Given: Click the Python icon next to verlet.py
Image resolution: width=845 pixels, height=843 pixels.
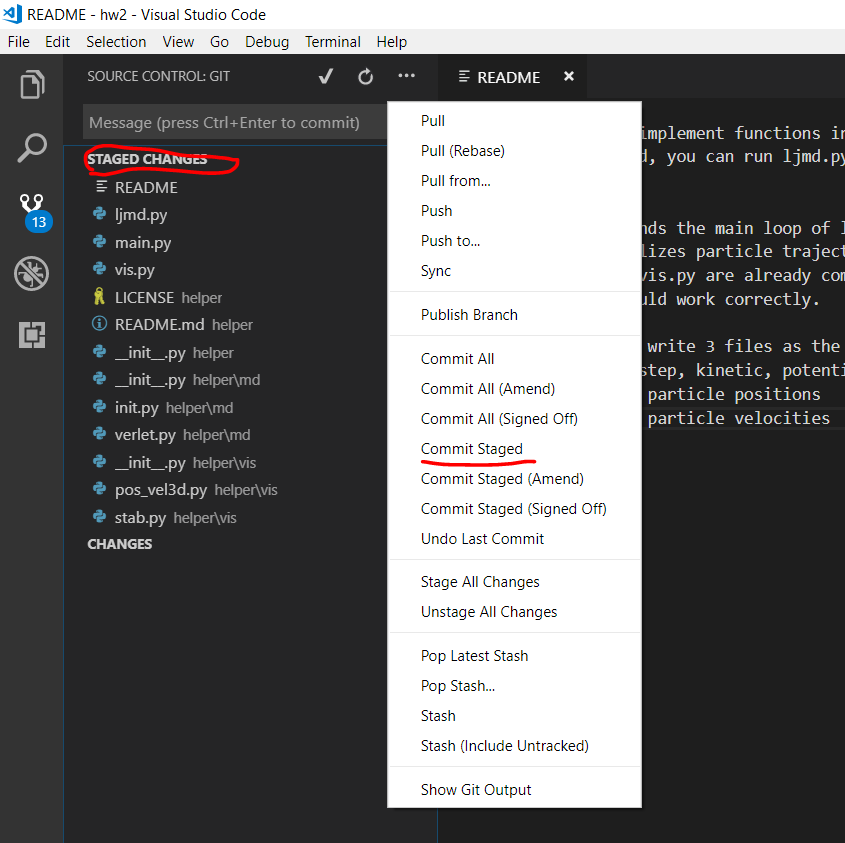Looking at the screenshot, I should [x=100, y=433].
